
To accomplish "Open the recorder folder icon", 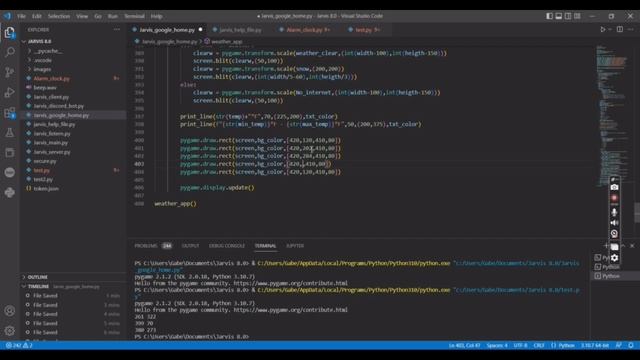I will click(x=614, y=247).
